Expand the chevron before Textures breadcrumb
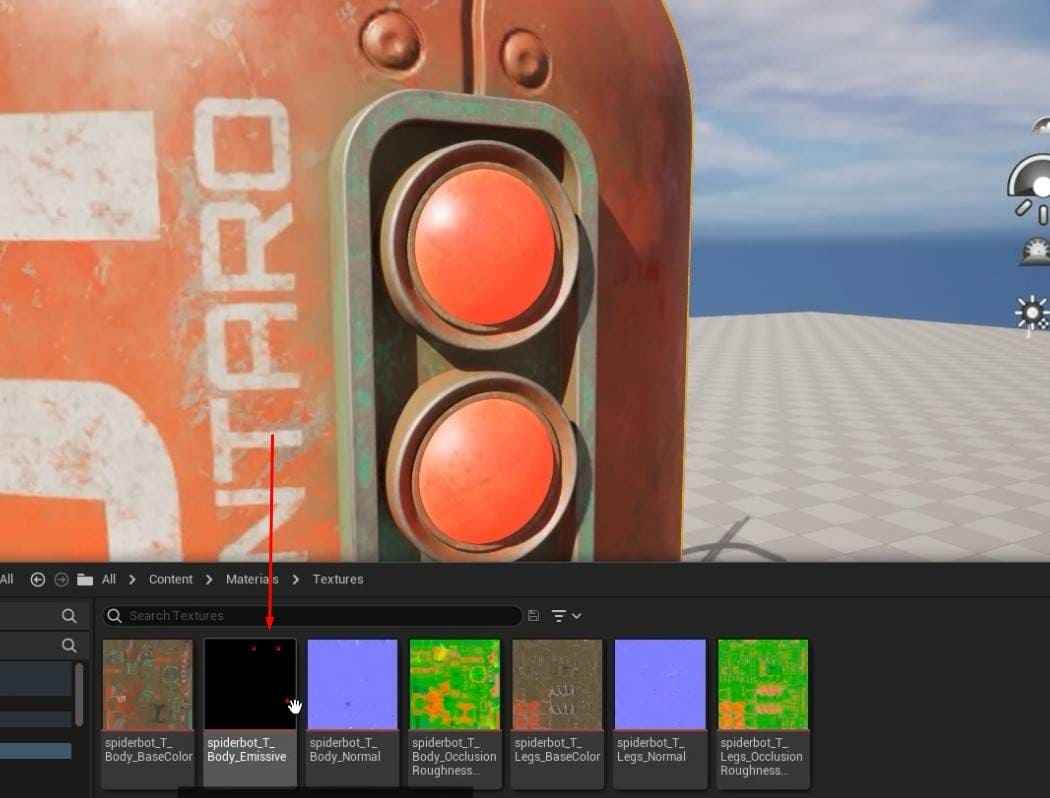 tap(295, 580)
